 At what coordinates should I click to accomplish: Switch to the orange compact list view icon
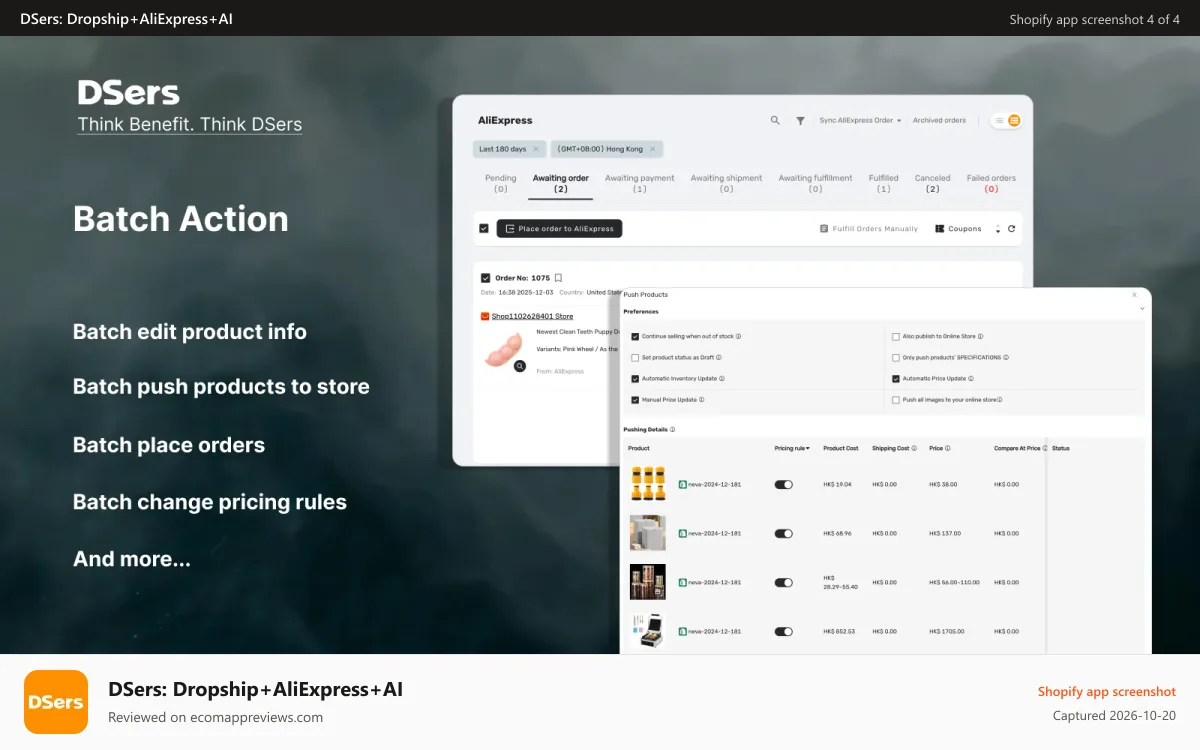1014,120
